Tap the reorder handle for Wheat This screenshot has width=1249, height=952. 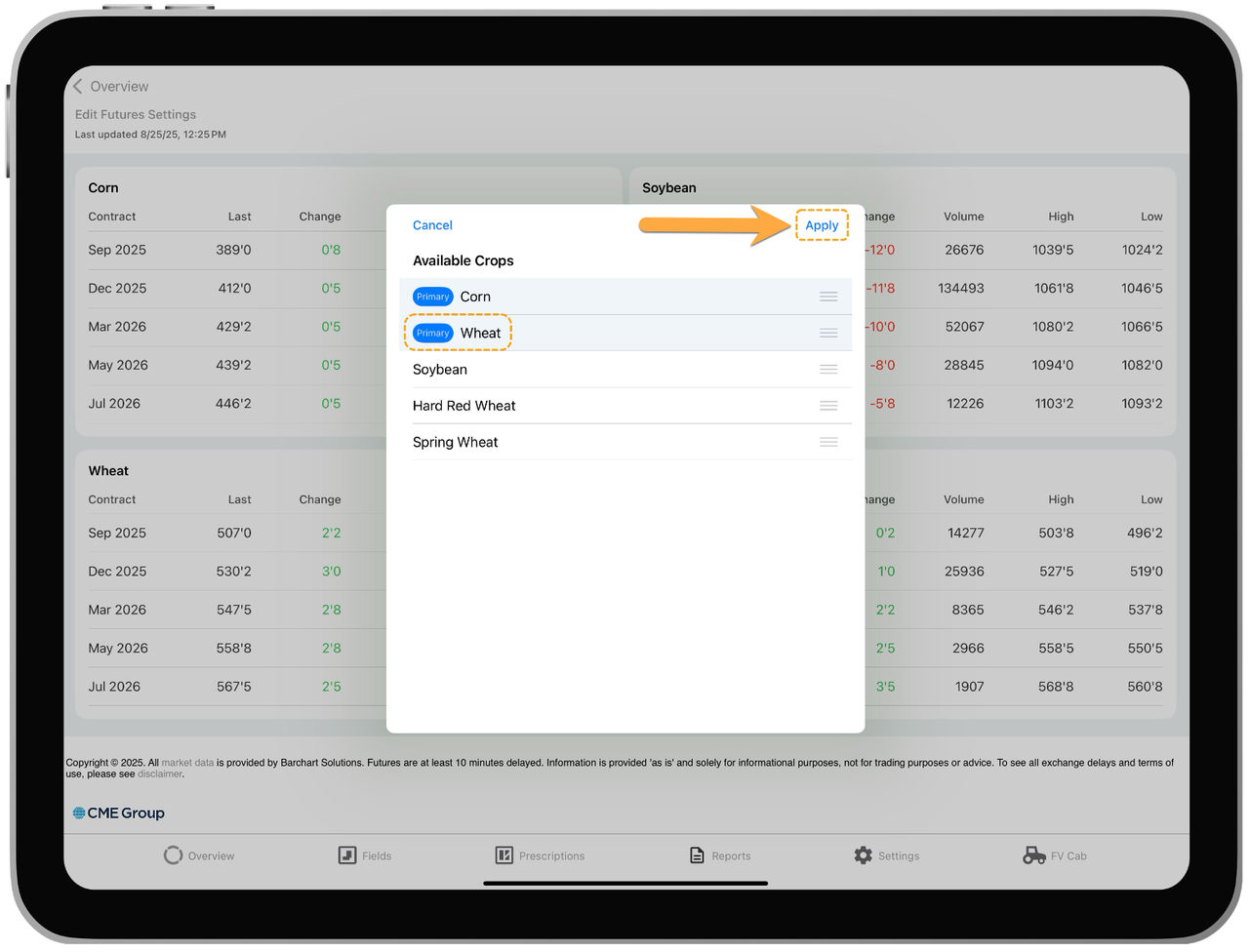click(828, 333)
